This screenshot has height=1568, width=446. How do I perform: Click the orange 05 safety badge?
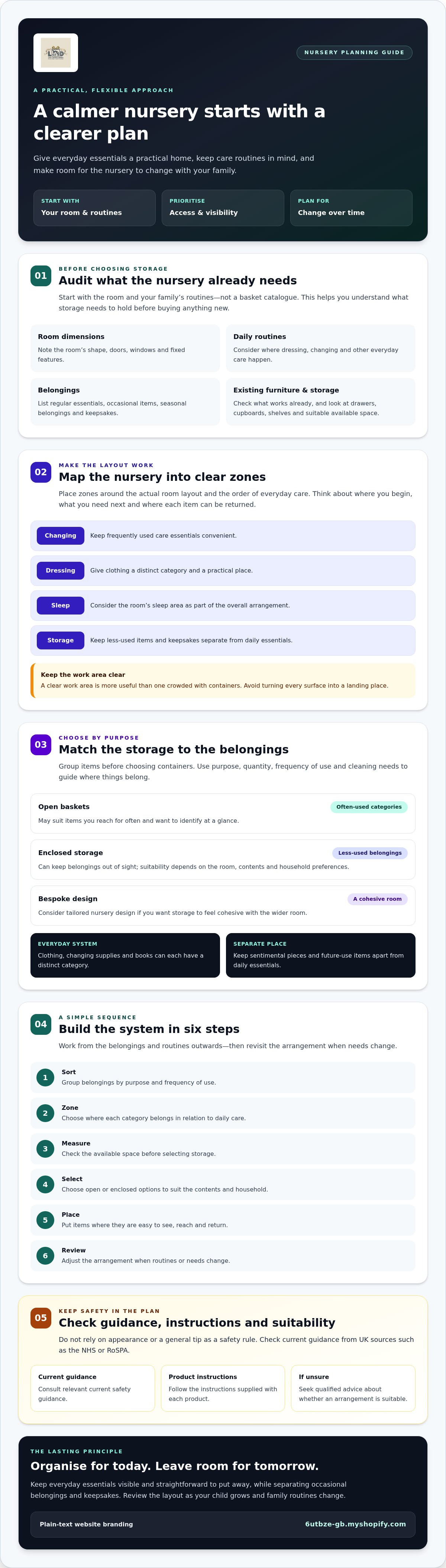click(x=41, y=1318)
